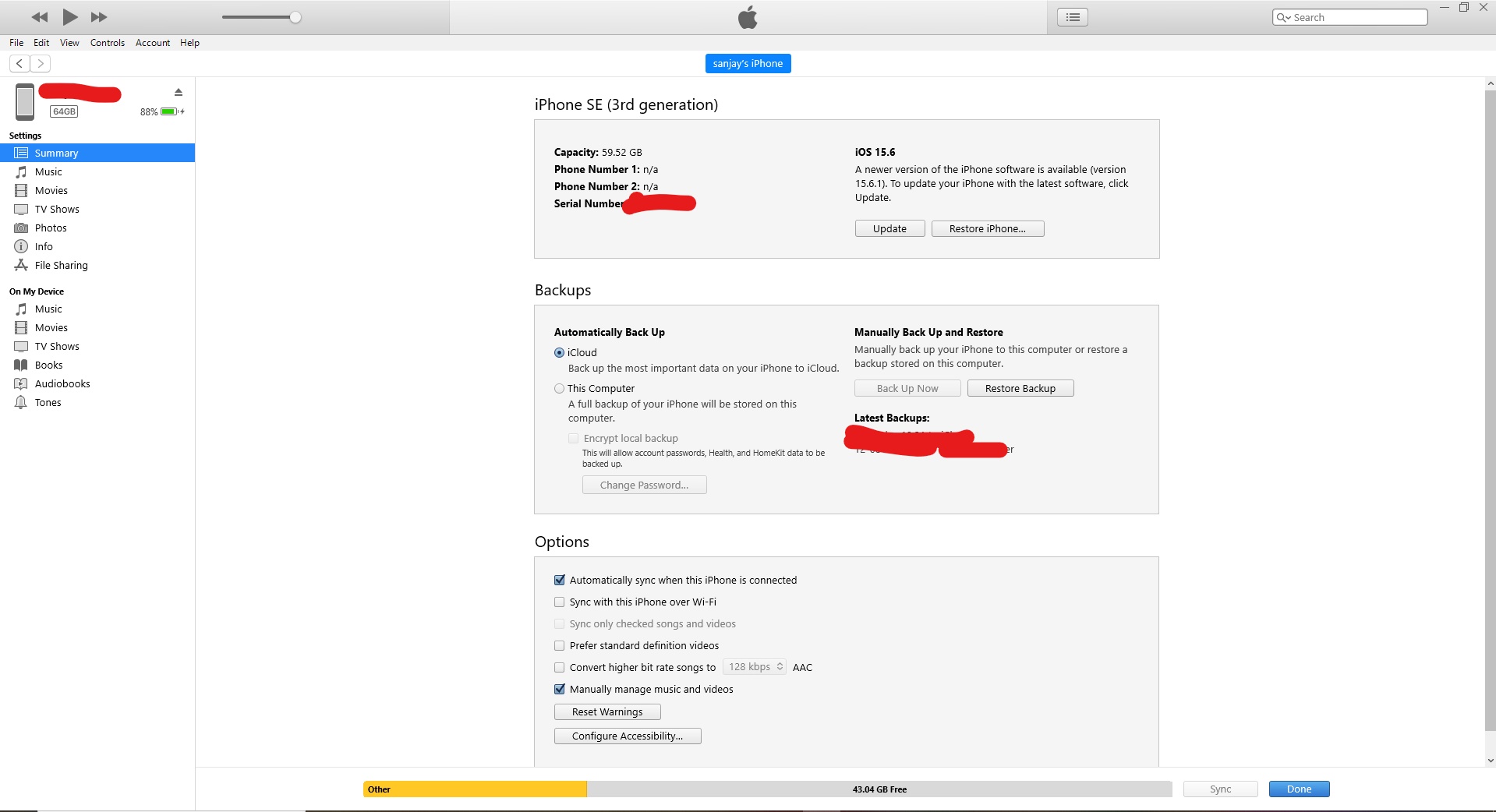Click the battery indicator icon

point(170,111)
